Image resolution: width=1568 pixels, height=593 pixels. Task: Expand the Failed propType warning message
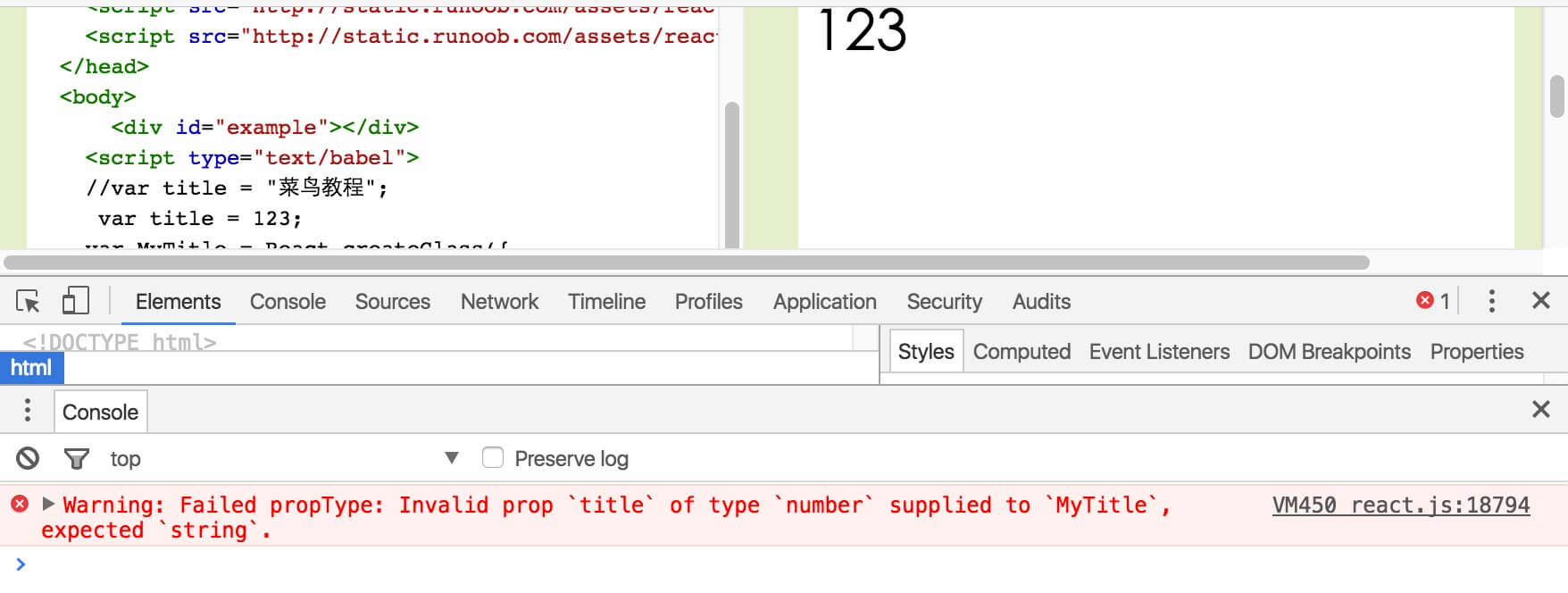point(48,505)
